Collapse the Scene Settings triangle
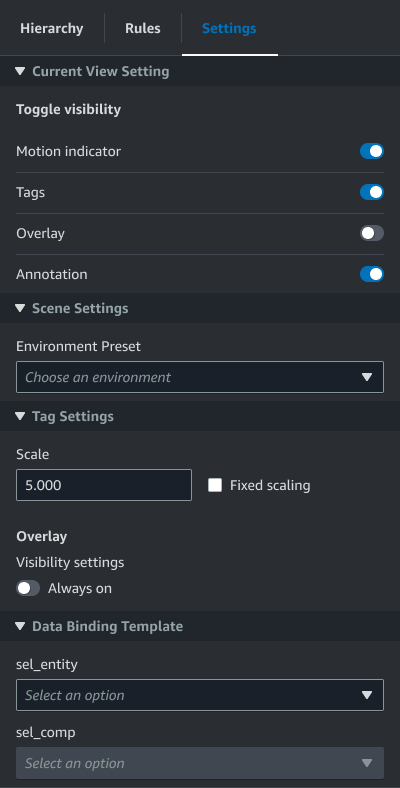 pyautogui.click(x=20, y=308)
